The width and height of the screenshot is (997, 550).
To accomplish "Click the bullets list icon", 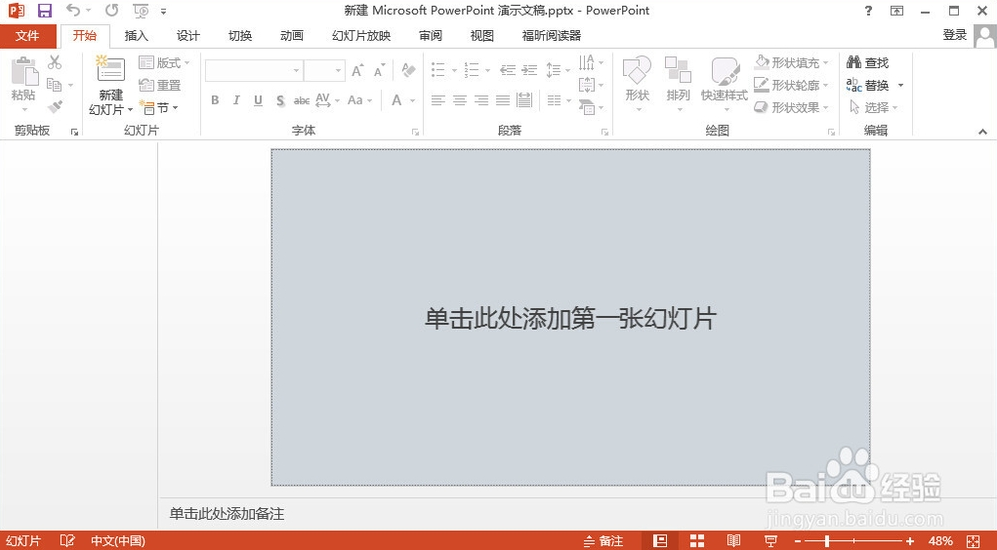I will [438, 69].
